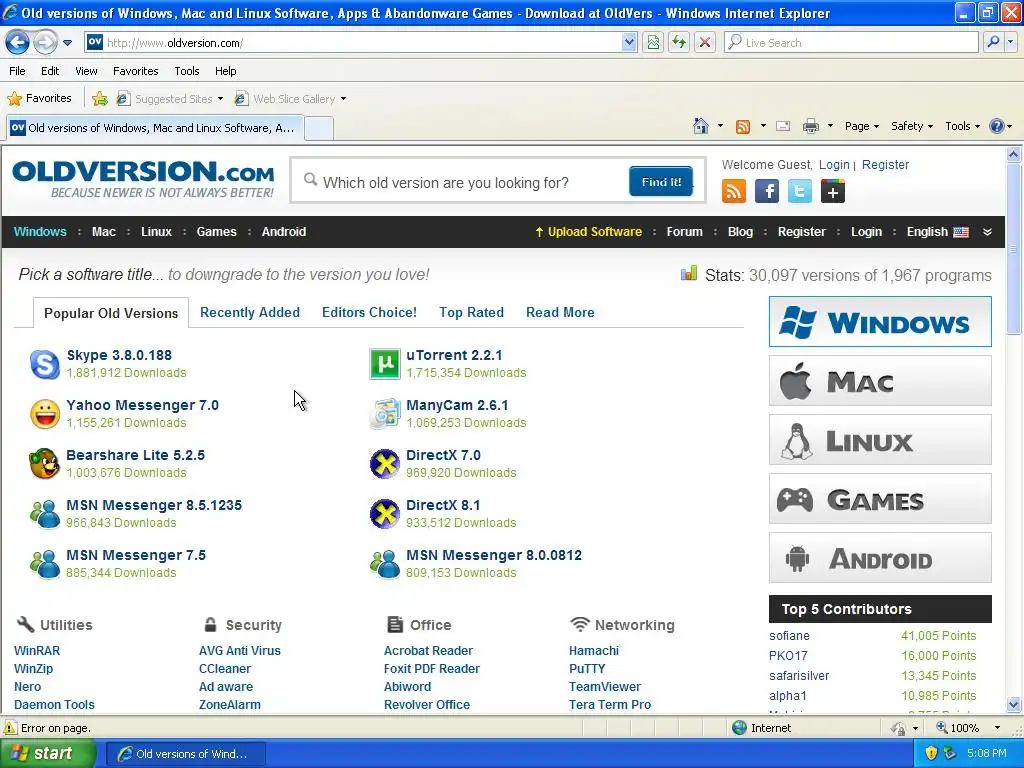This screenshot has height=768, width=1024.
Task: Click the new blank tab button
Action: click(x=319, y=128)
